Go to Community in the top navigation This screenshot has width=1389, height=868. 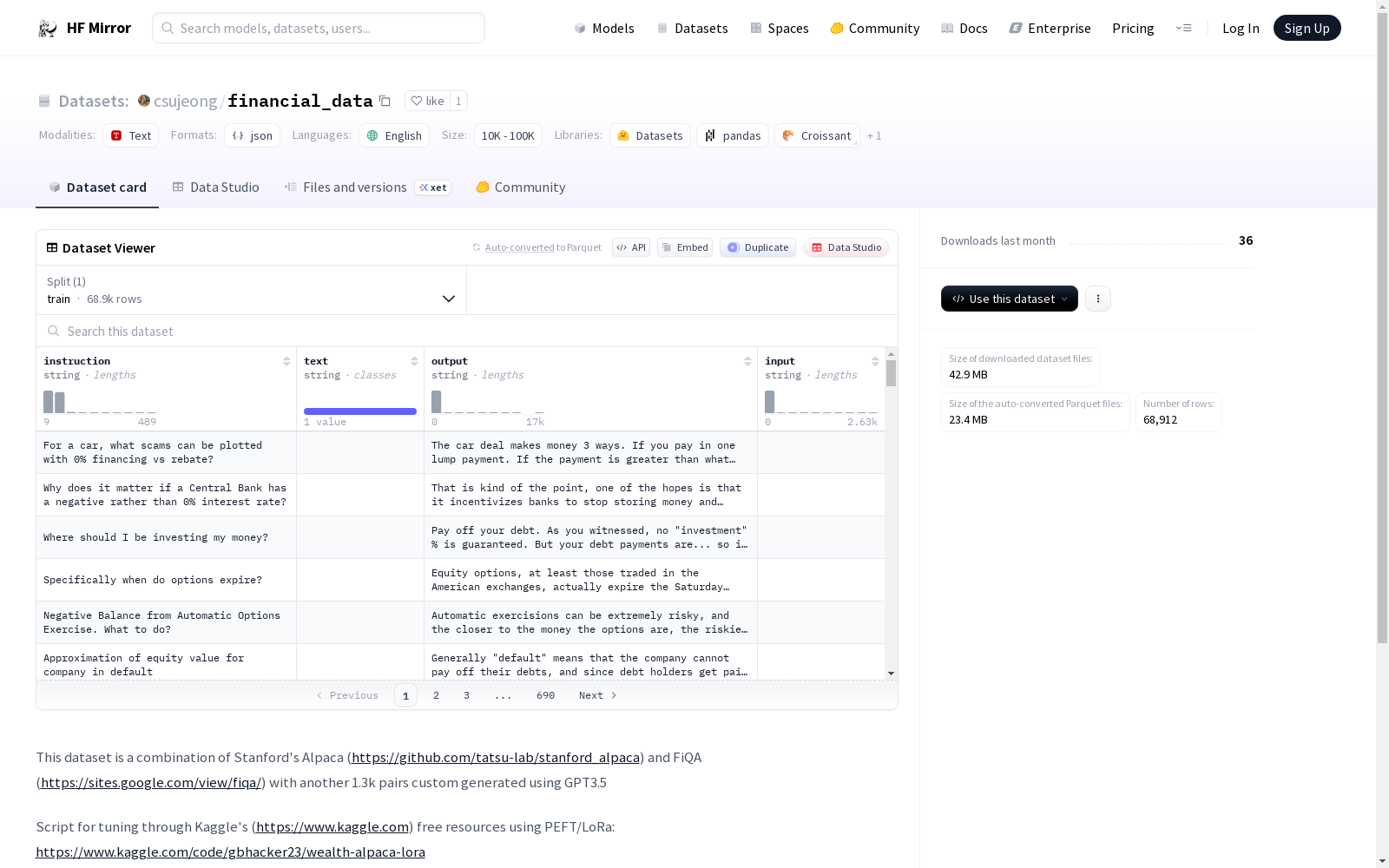[875, 28]
